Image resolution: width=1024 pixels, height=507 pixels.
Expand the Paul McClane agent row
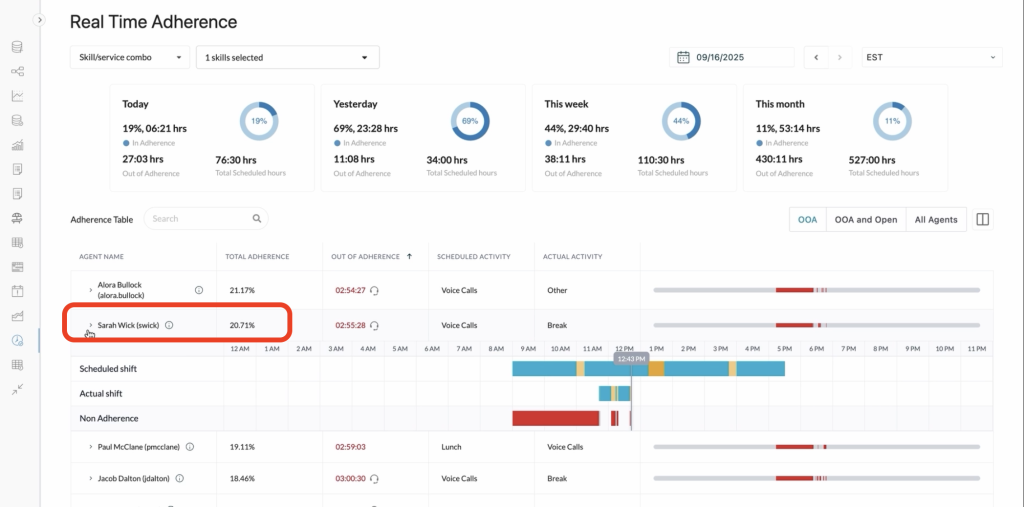point(90,447)
